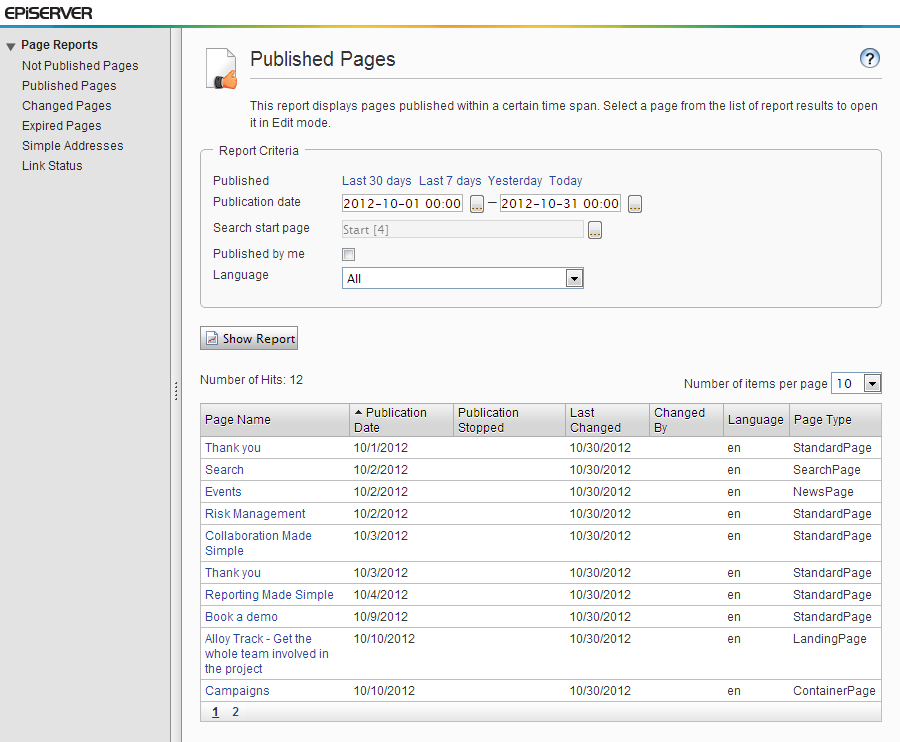The image size is (900, 742).
Task: Click the Changed By column header
Action: [686, 420]
